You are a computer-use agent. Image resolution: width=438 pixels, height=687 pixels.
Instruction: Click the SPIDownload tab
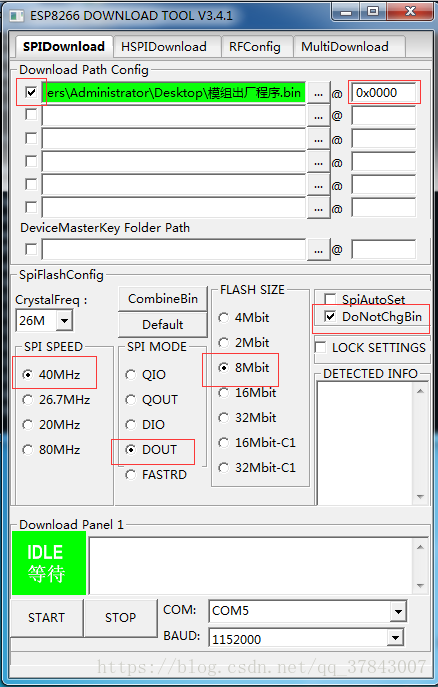(x=64, y=46)
